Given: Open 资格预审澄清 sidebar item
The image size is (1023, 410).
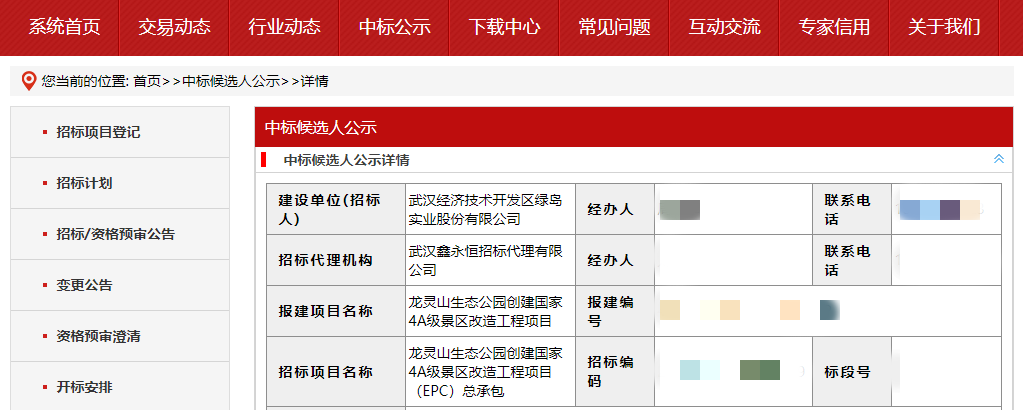Looking at the screenshot, I should coord(98,336).
